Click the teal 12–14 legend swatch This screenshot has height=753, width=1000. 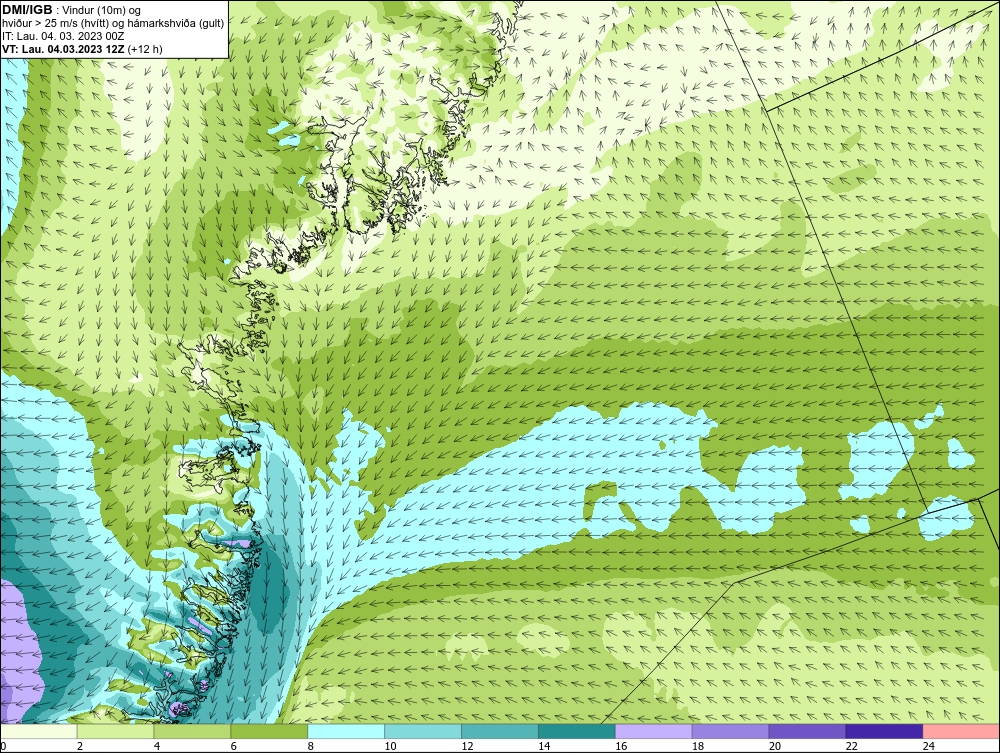[x=499, y=731]
